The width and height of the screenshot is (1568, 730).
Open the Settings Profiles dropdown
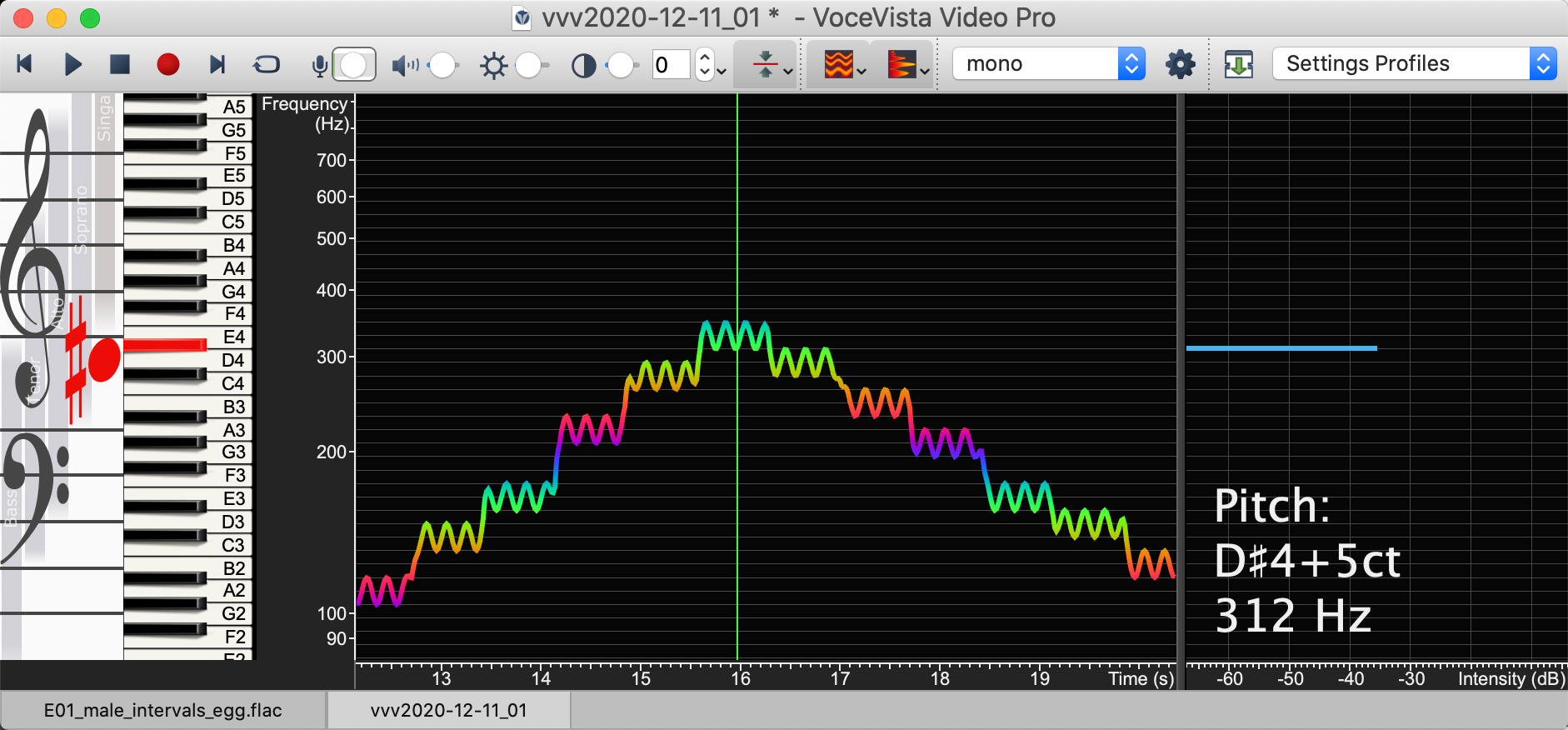[1415, 64]
